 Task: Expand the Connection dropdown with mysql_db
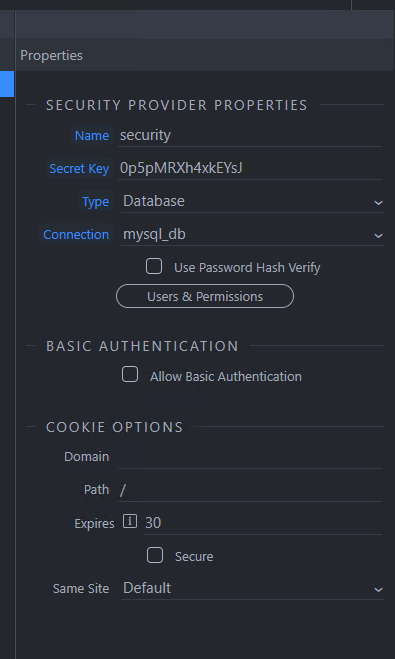tap(253, 235)
